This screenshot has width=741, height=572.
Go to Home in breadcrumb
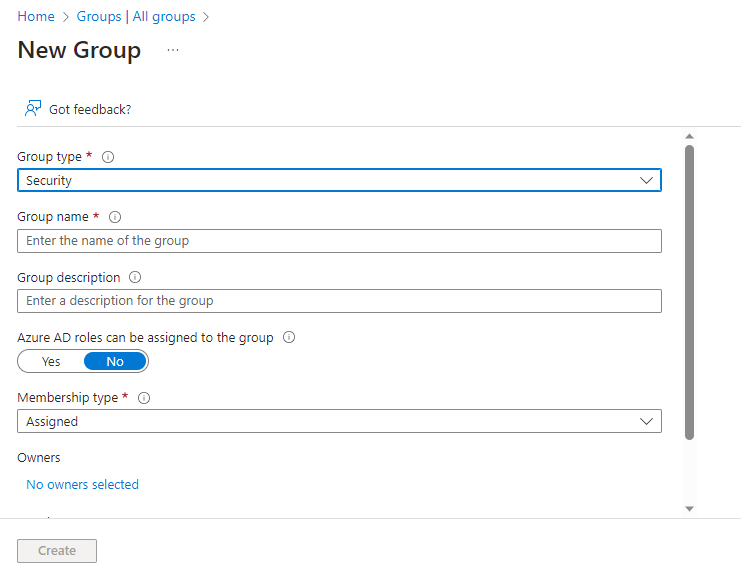(x=36, y=17)
